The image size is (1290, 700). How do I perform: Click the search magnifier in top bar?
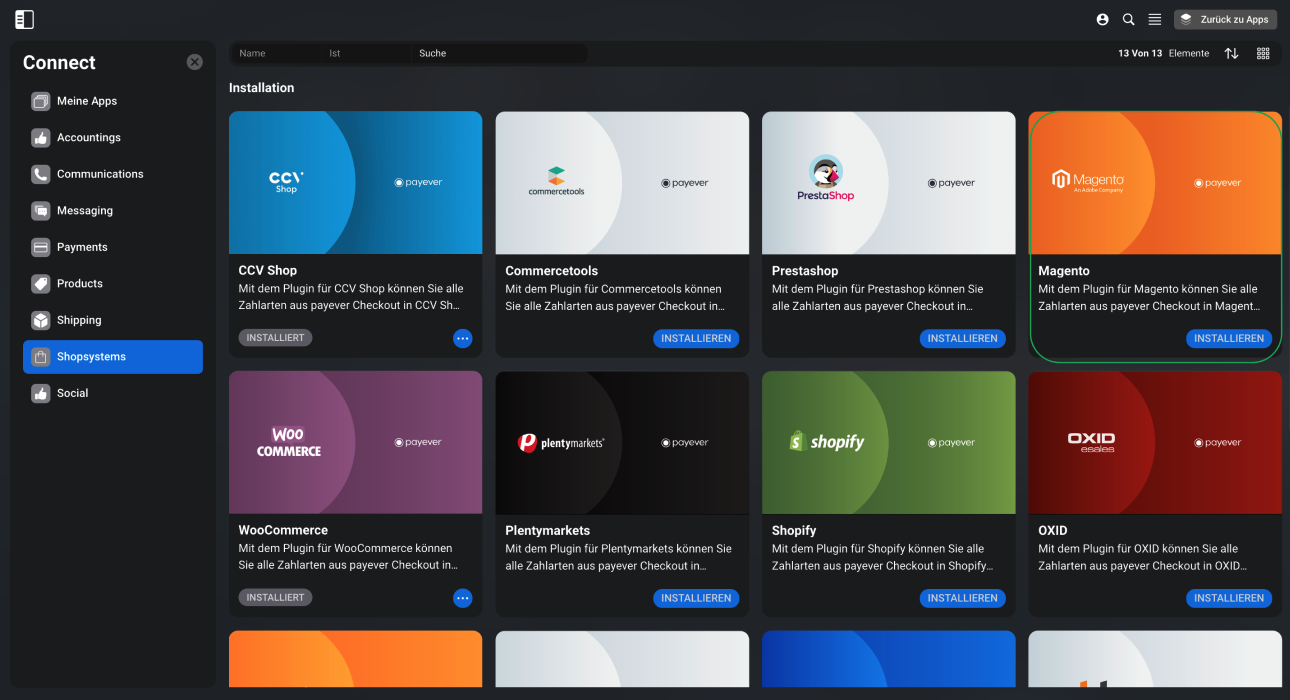point(1128,19)
